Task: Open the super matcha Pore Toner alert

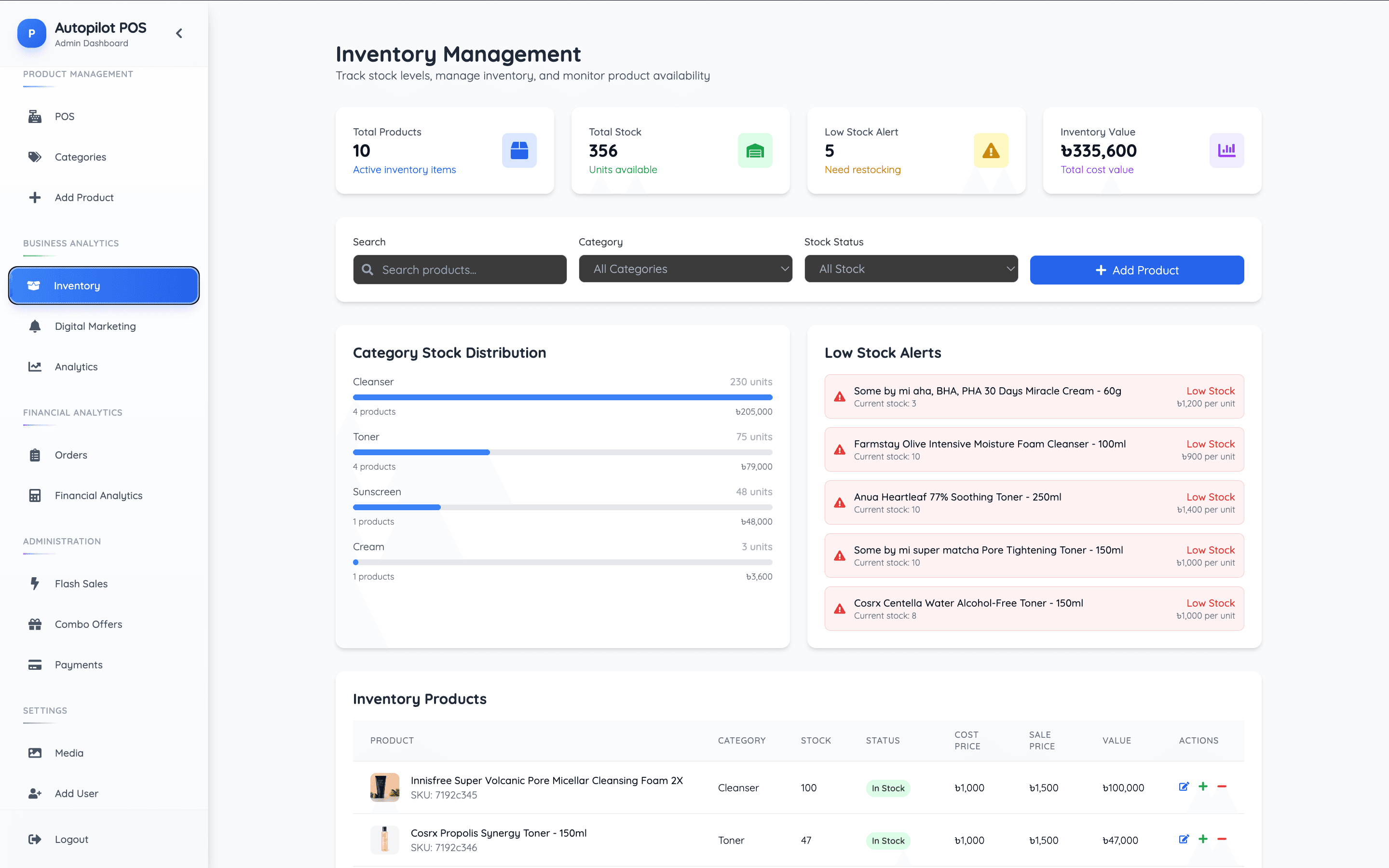Action: tap(1035, 556)
